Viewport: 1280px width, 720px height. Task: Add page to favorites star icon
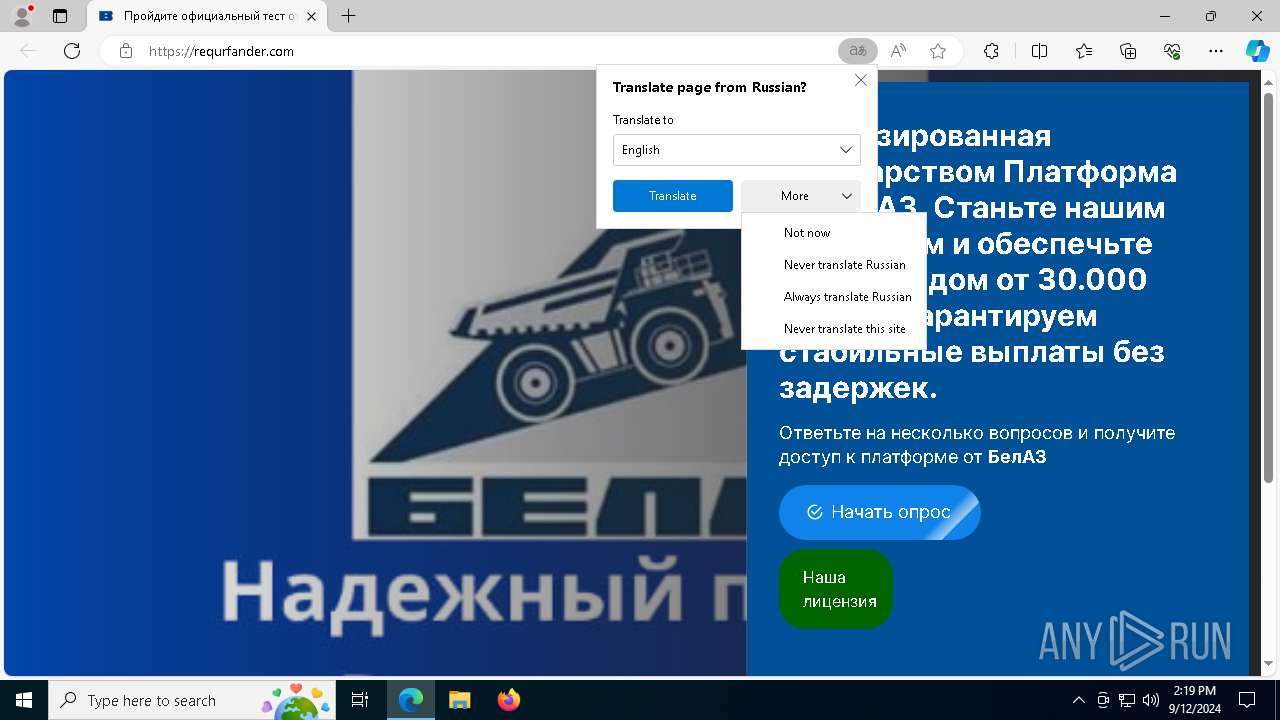[938, 51]
